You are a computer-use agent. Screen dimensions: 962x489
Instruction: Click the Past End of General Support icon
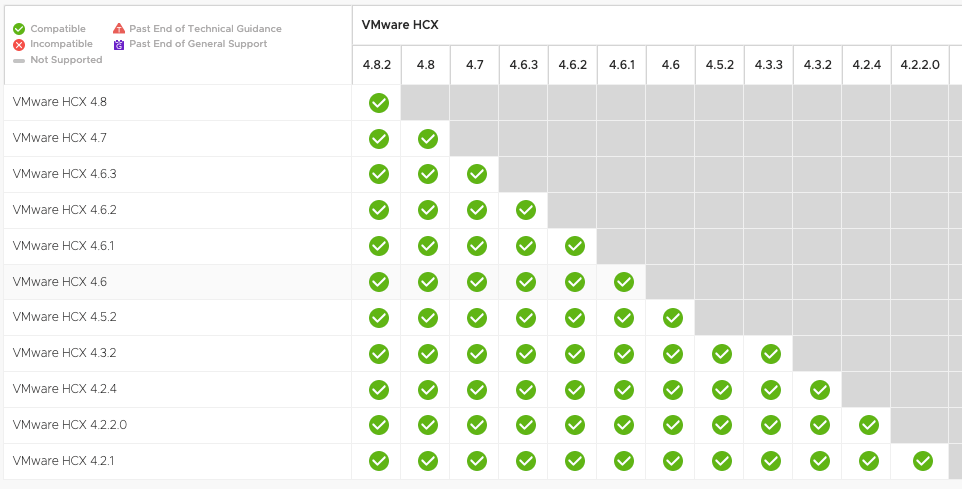tap(119, 44)
